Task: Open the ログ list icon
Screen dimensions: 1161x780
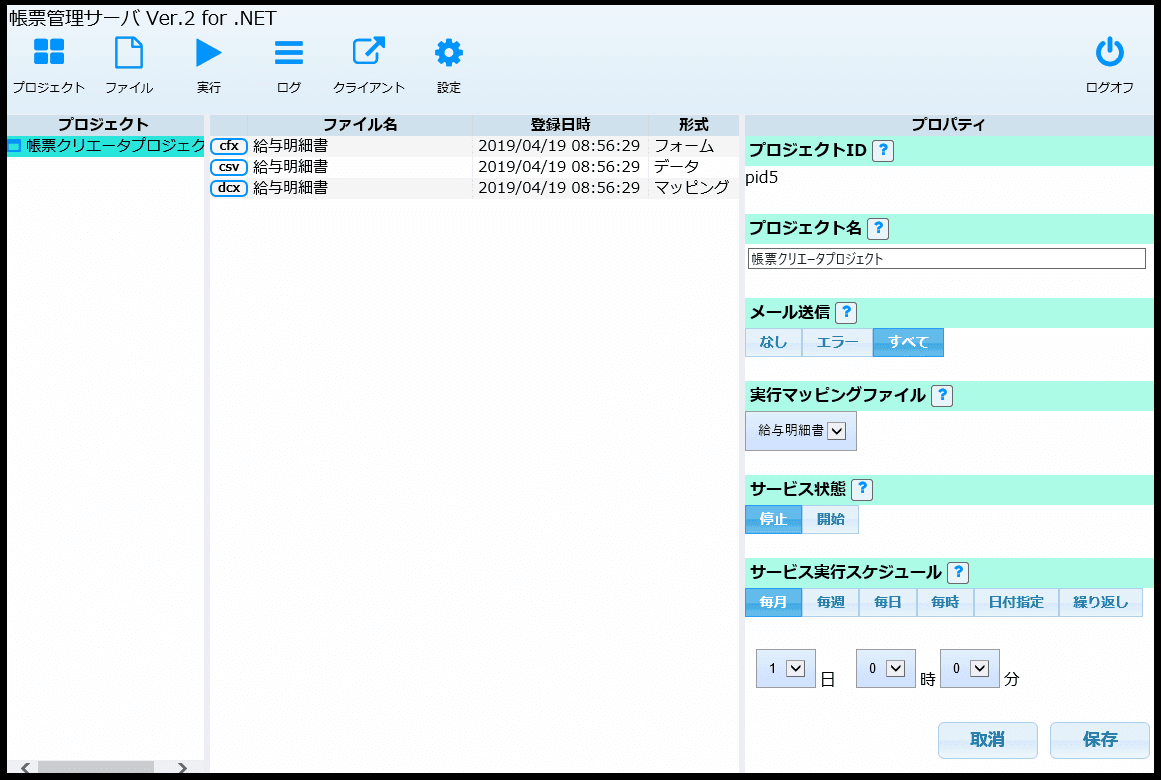Action: [x=289, y=53]
